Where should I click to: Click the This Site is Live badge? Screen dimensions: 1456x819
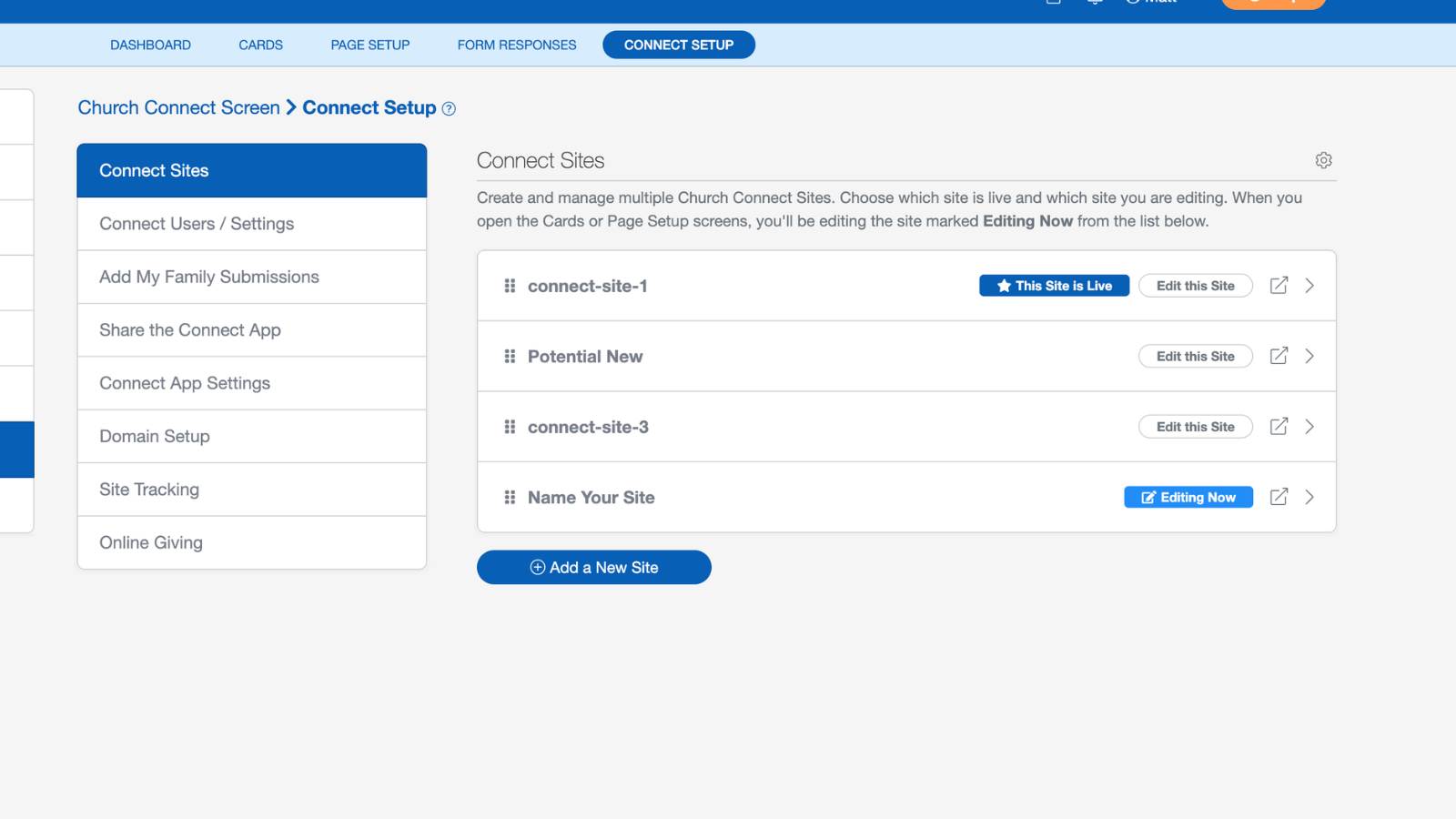pyautogui.click(x=1054, y=286)
